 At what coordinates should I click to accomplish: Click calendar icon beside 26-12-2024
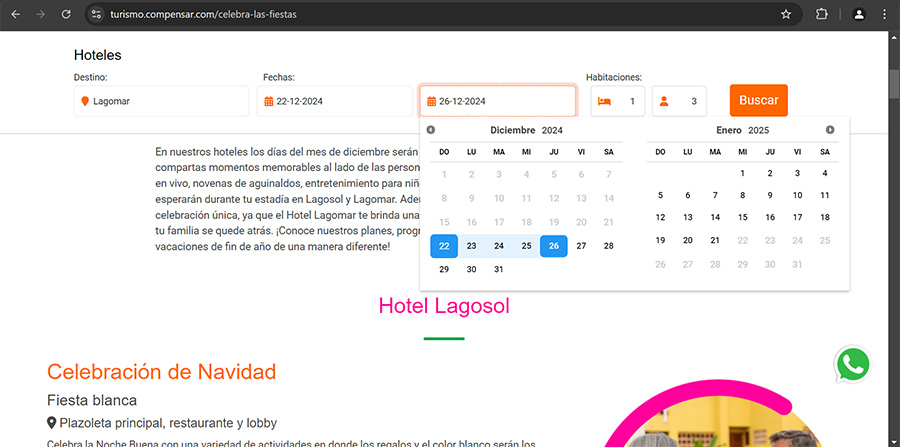[432, 102]
